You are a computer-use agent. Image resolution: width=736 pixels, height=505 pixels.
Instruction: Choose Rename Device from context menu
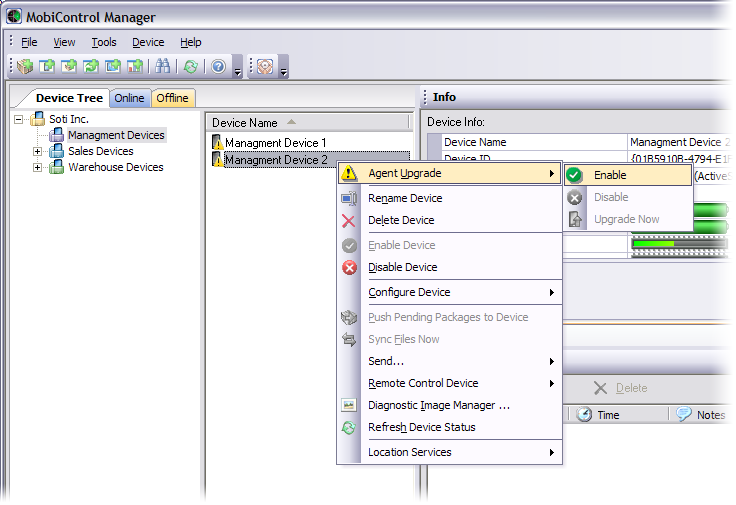pyautogui.click(x=450, y=199)
